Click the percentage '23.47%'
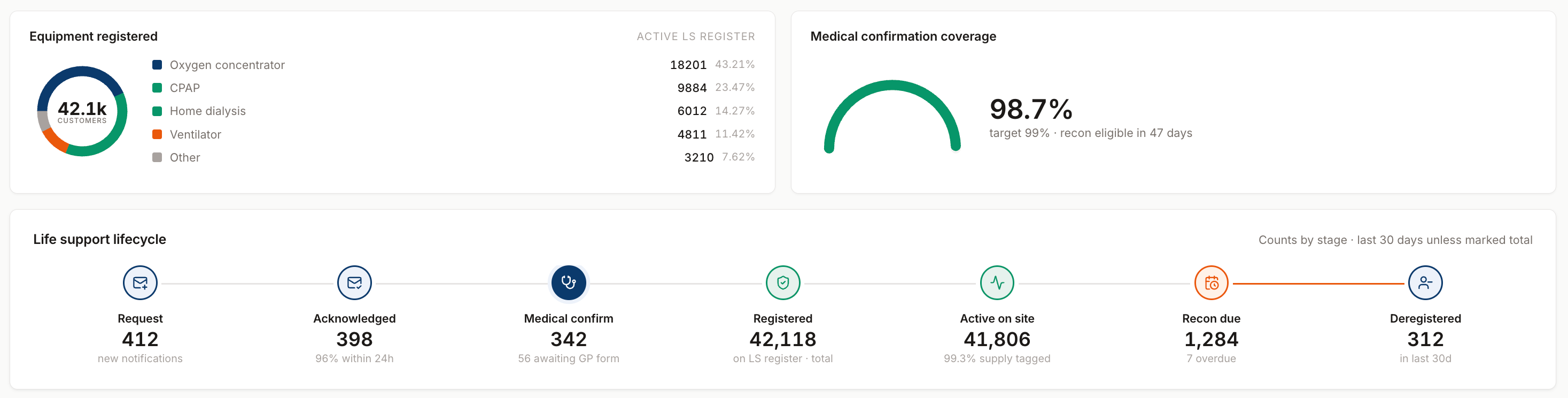 pos(735,88)
